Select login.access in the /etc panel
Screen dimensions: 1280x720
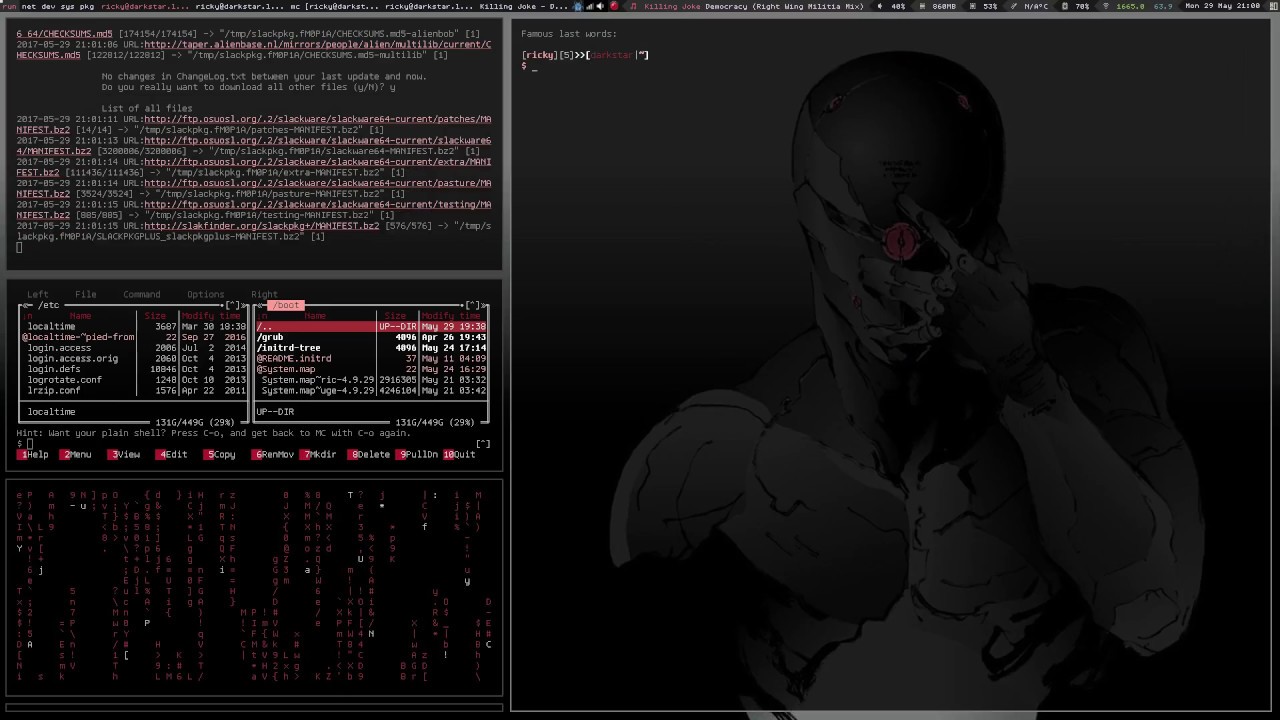134,348
